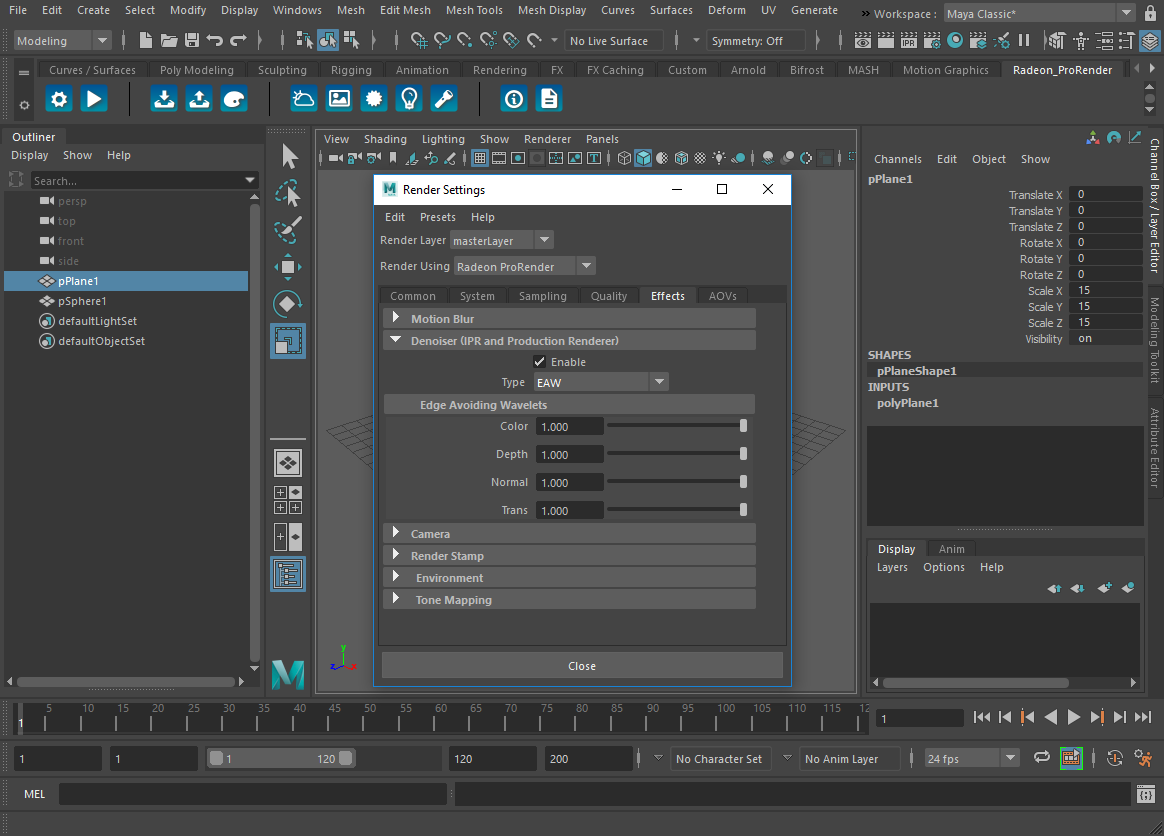Select the Scale tool in toolbox

point(288,341)
